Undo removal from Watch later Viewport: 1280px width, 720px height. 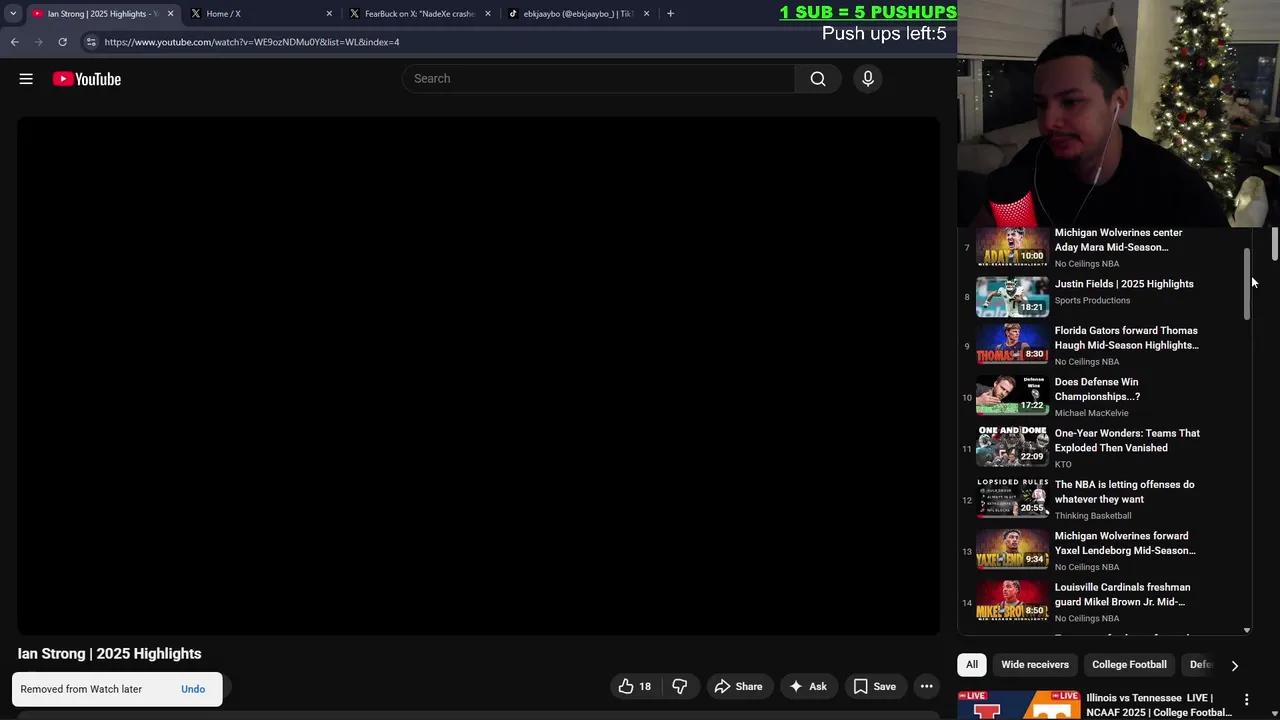tap(193, 689)
